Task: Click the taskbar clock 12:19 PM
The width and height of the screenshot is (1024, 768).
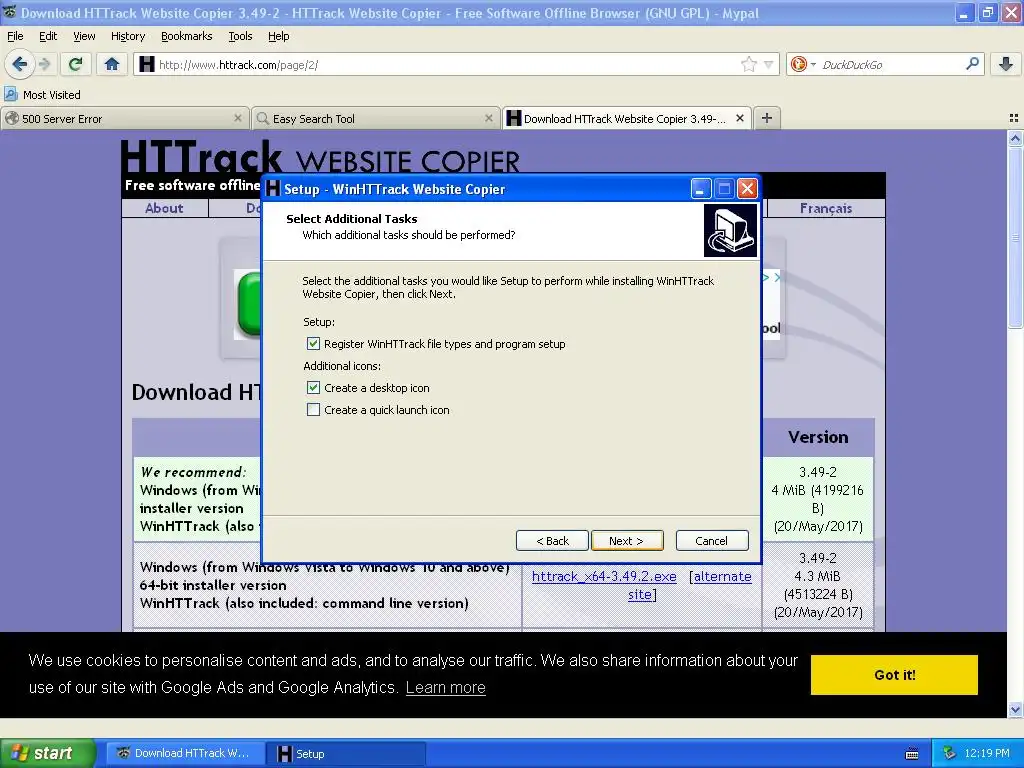Action: 987,753
